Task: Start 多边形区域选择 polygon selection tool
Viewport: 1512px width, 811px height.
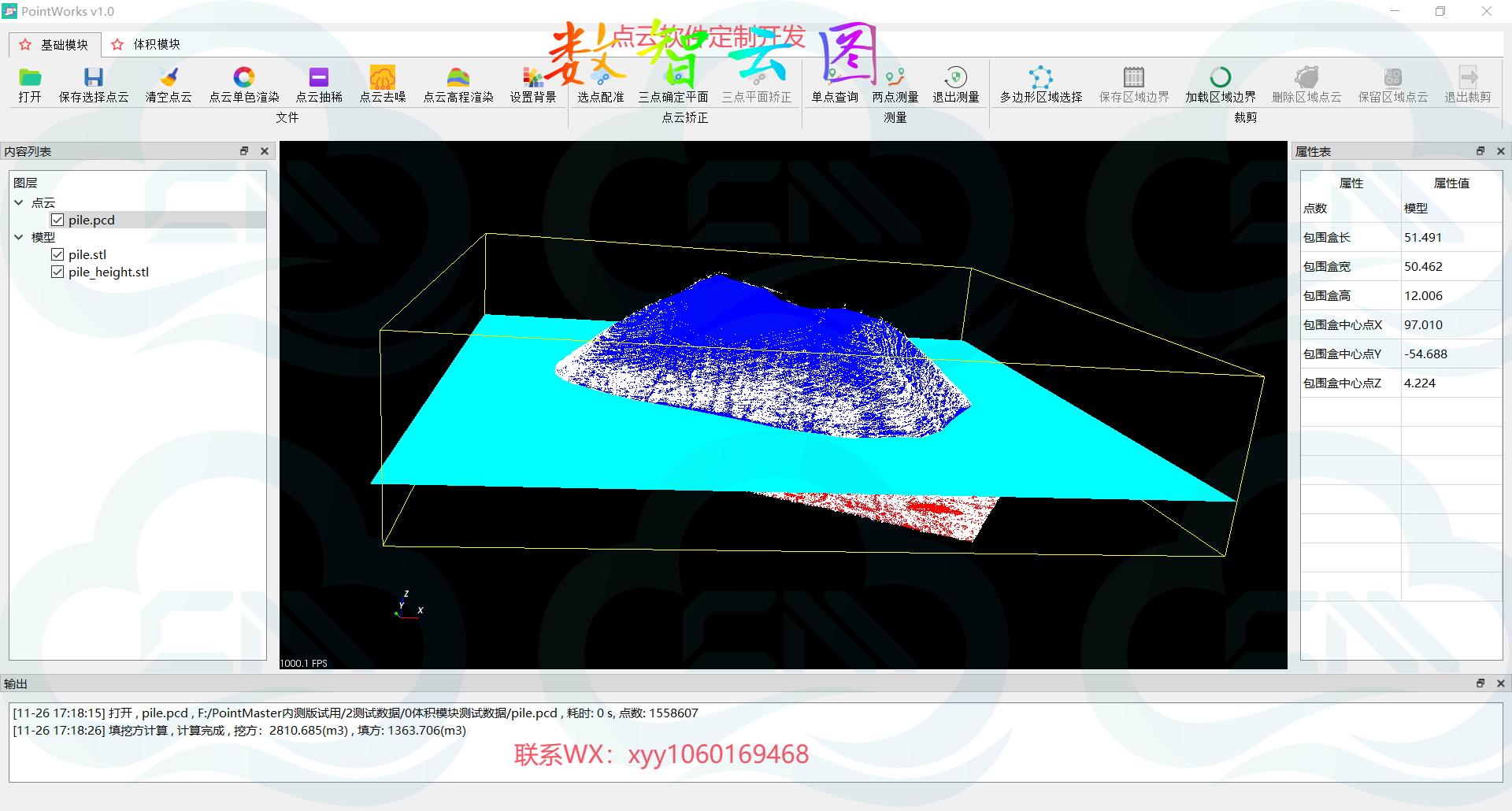Action: pyautogui.click(x=1041, y=78)
